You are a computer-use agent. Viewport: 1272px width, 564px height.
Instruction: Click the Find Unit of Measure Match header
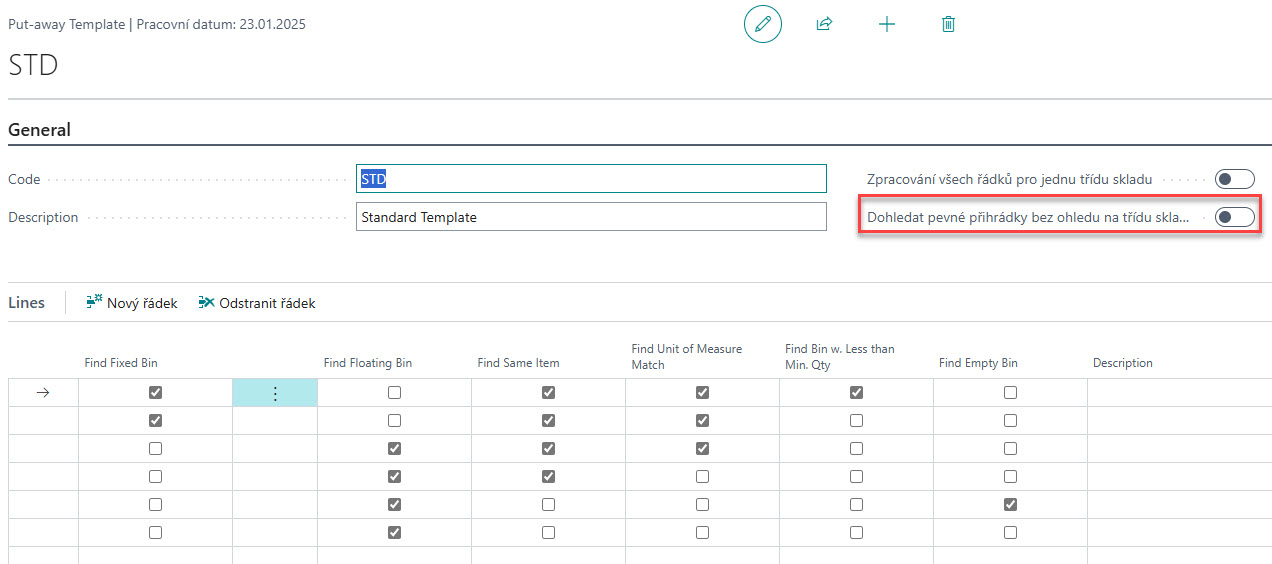click(x=686, y=357)
